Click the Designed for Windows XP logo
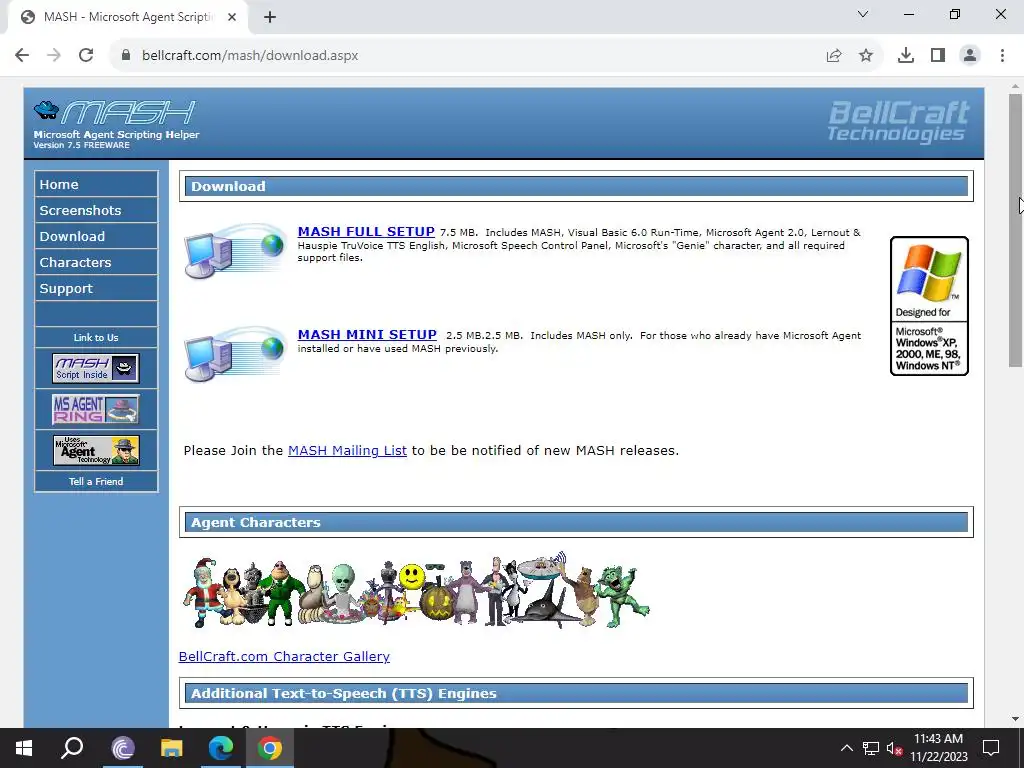 coord(929,306)
